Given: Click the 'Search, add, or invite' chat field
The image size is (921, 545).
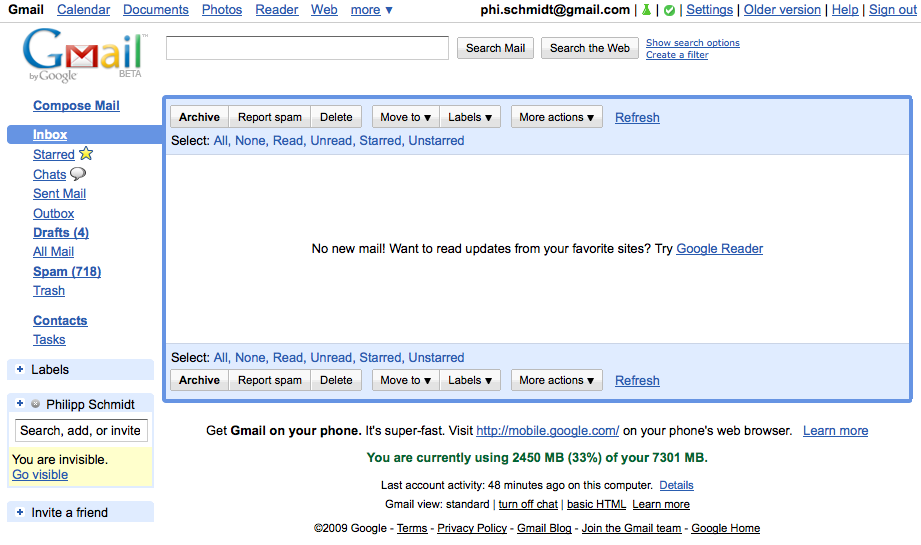Looking at the screenshot, I should point(81,430).
